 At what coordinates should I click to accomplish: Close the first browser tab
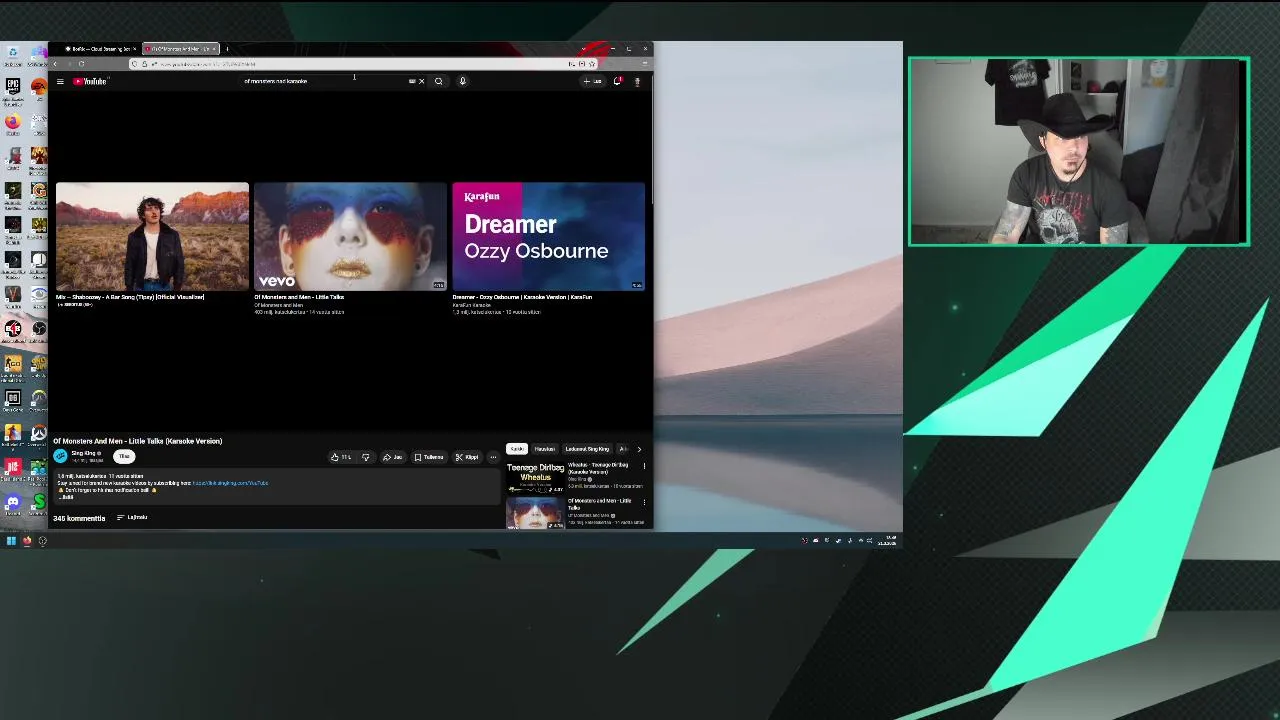pyautogui.click(x=134, y=49)
